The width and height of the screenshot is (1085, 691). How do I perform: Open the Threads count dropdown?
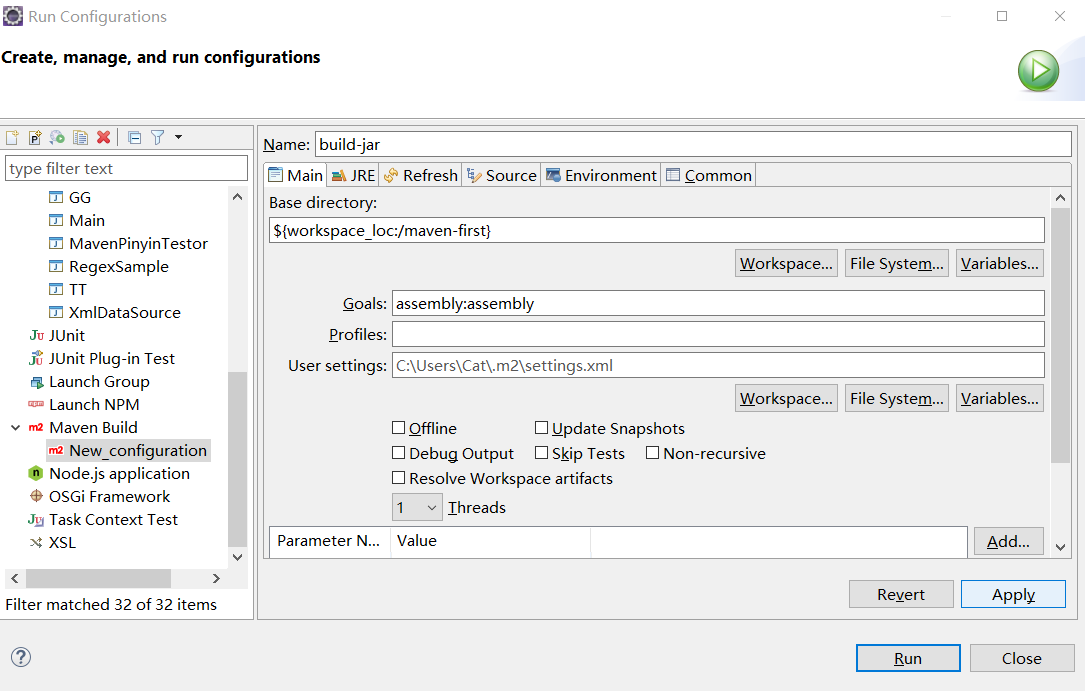416,508
